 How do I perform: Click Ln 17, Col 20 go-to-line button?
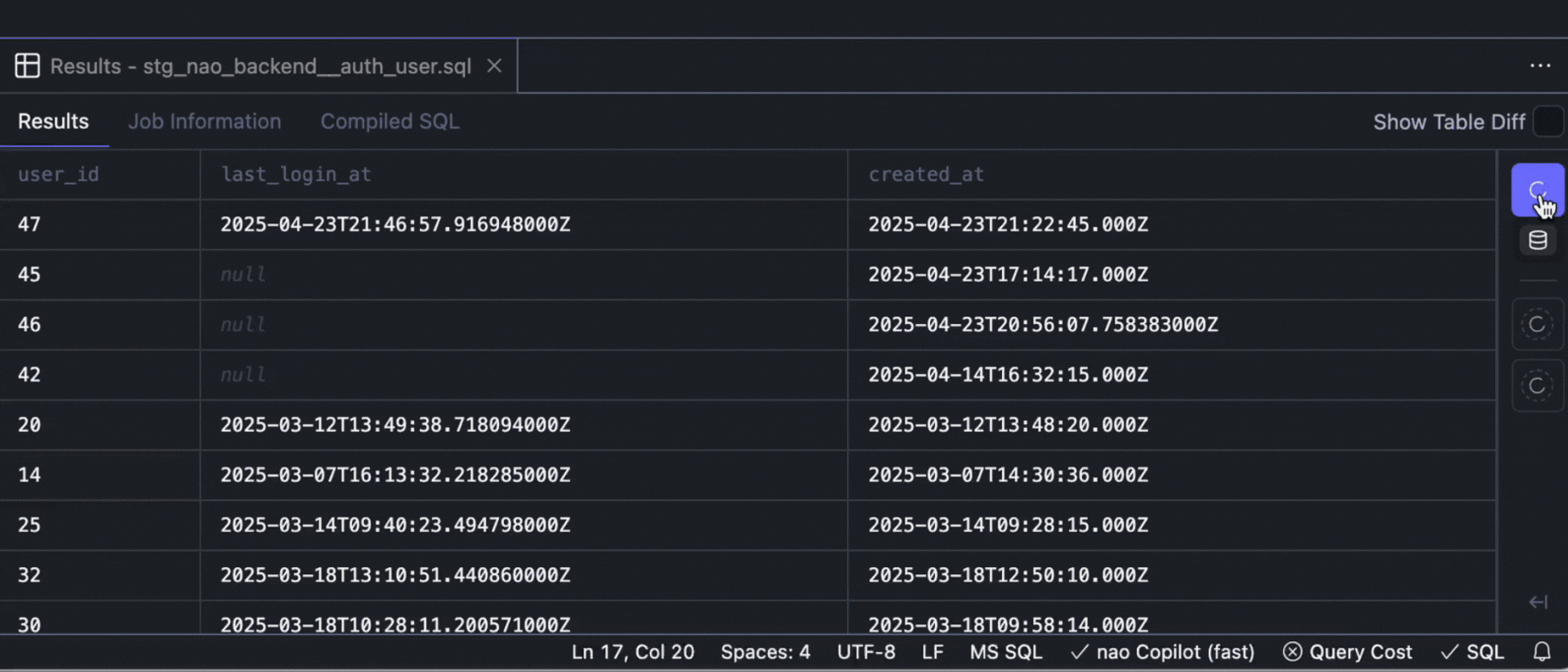tap(632, 652)
